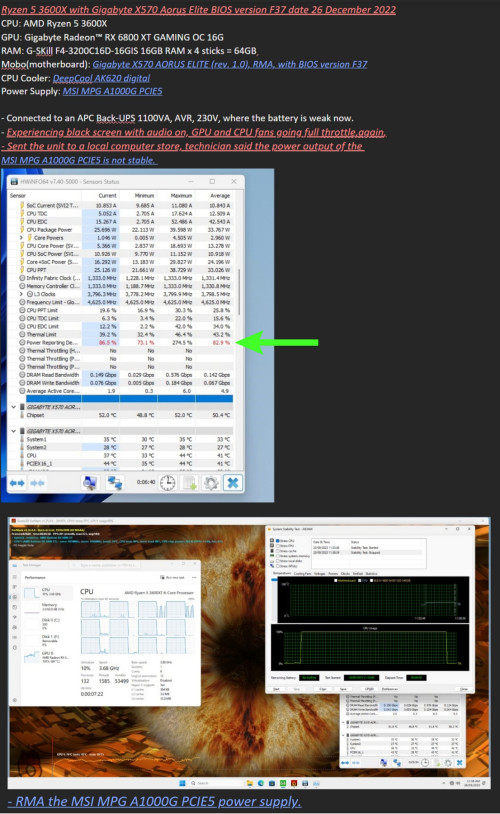Open the DeepCool AK620 digital link
The width and height of the screenshot is (500, 814).
(101, 78)
